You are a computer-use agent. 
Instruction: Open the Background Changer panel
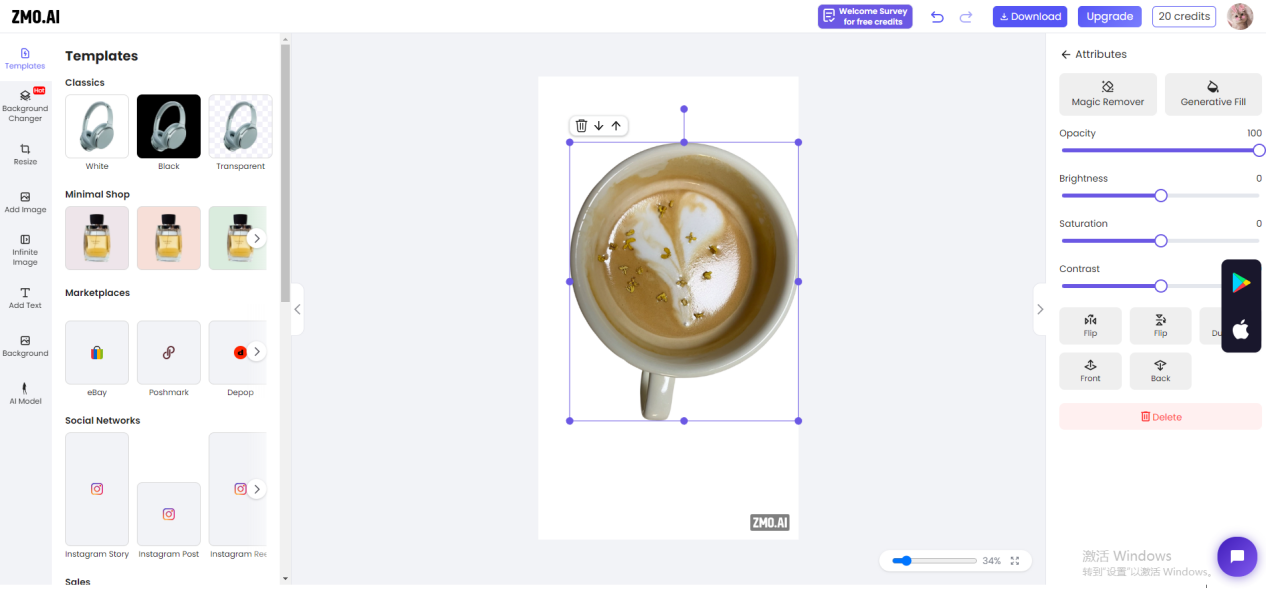tap(25, 106)
